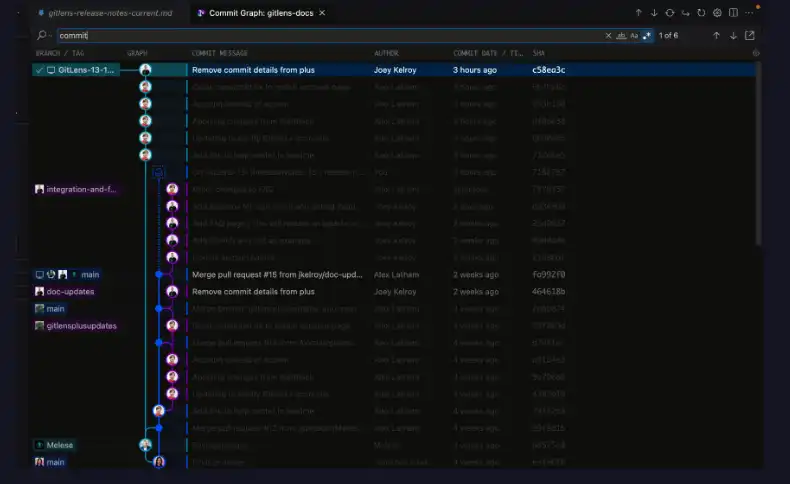Click author Joey Kelroy on top row
The image size is (790, 484).
[x=395, y=70]
